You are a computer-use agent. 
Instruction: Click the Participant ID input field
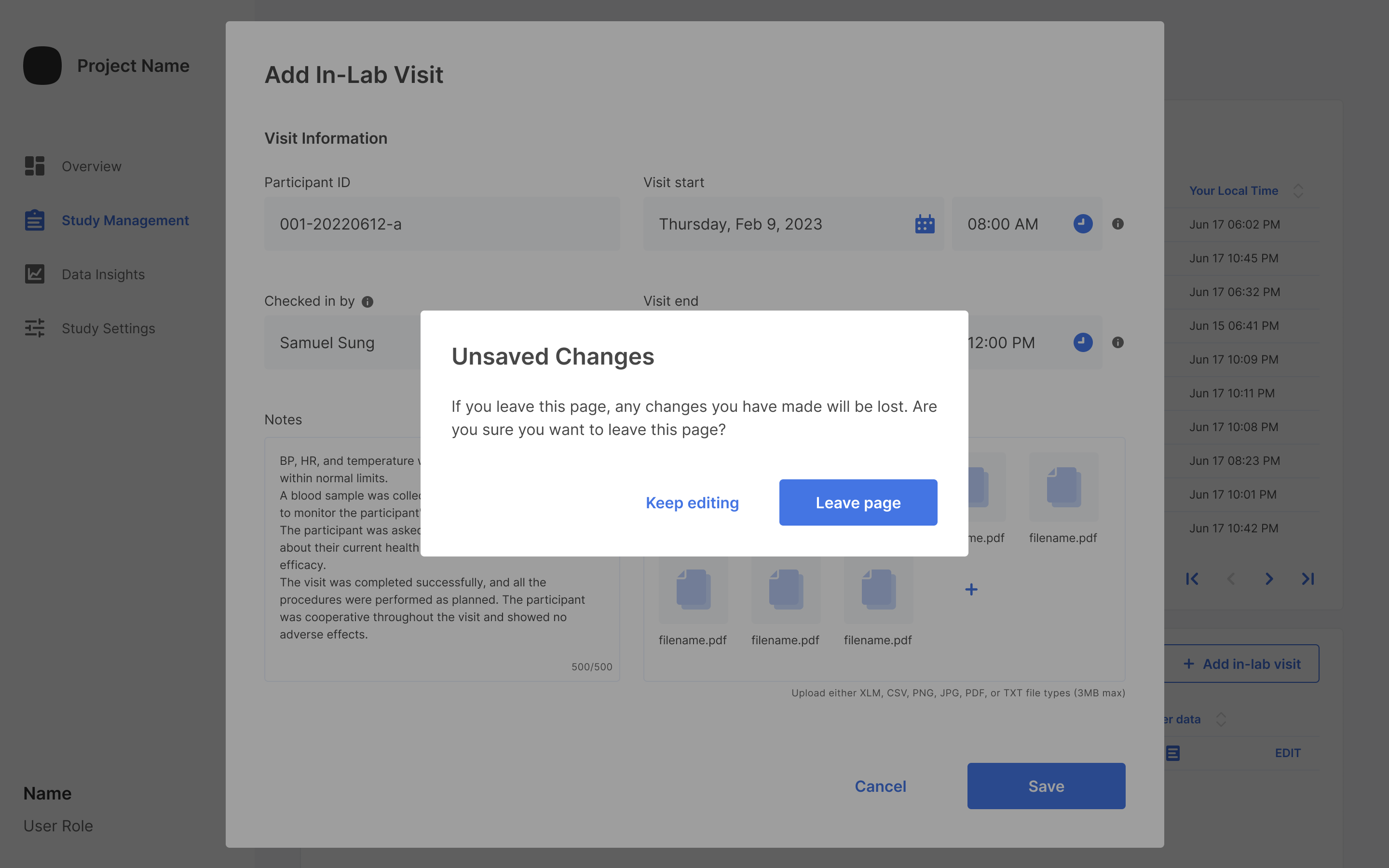pyautogui.click(x=442, y=224)
